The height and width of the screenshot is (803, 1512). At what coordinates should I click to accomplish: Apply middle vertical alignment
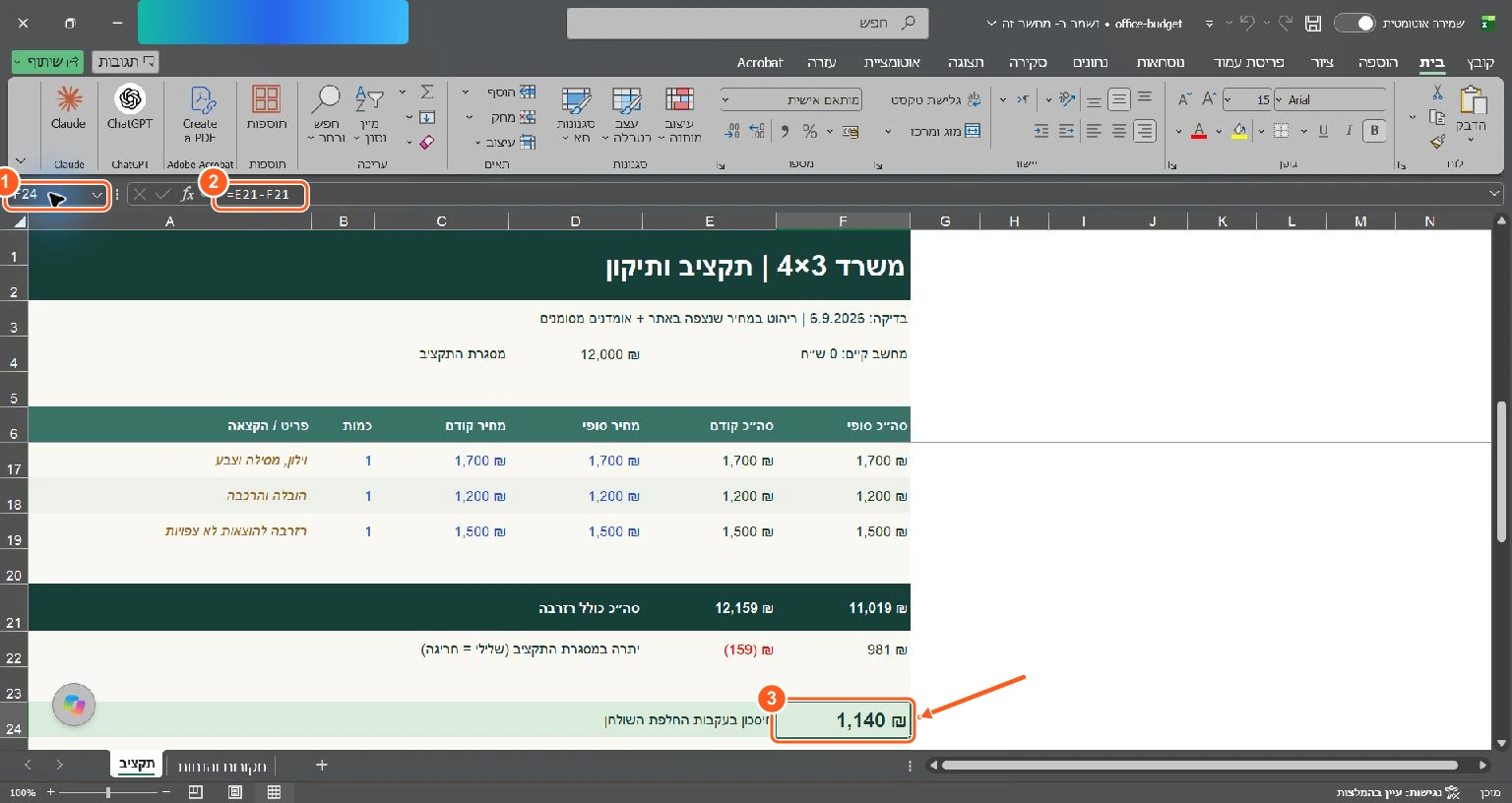1119,99
